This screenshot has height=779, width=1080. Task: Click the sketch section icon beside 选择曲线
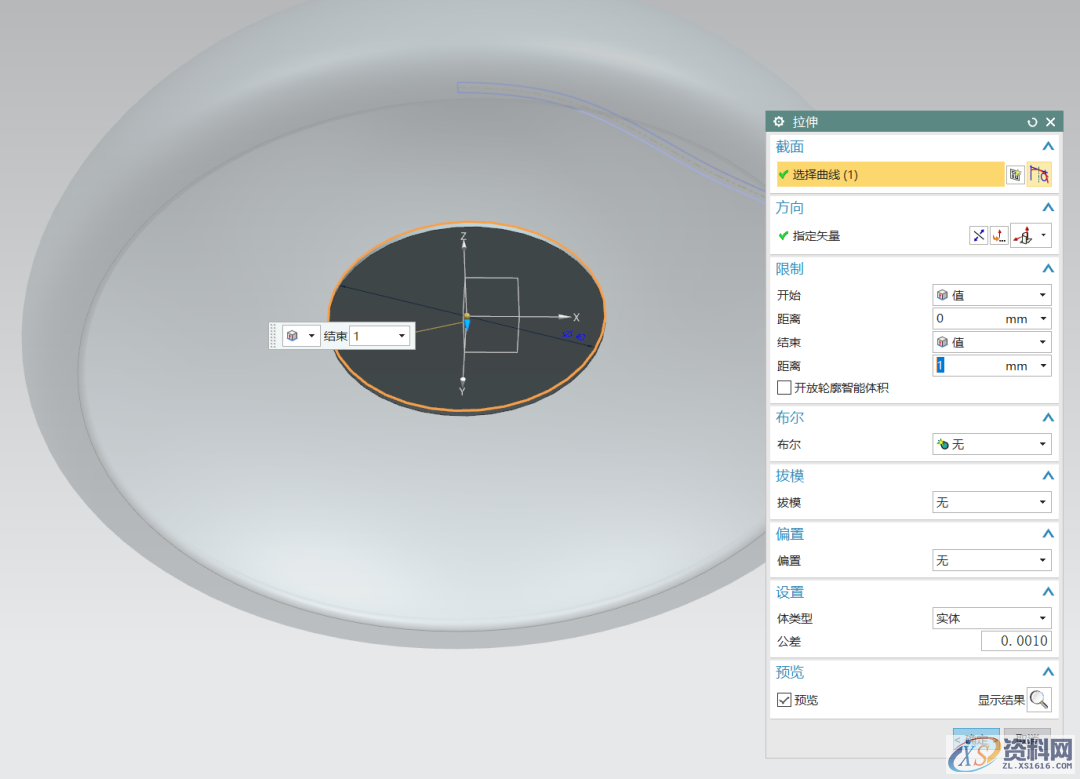[1015, 175]
